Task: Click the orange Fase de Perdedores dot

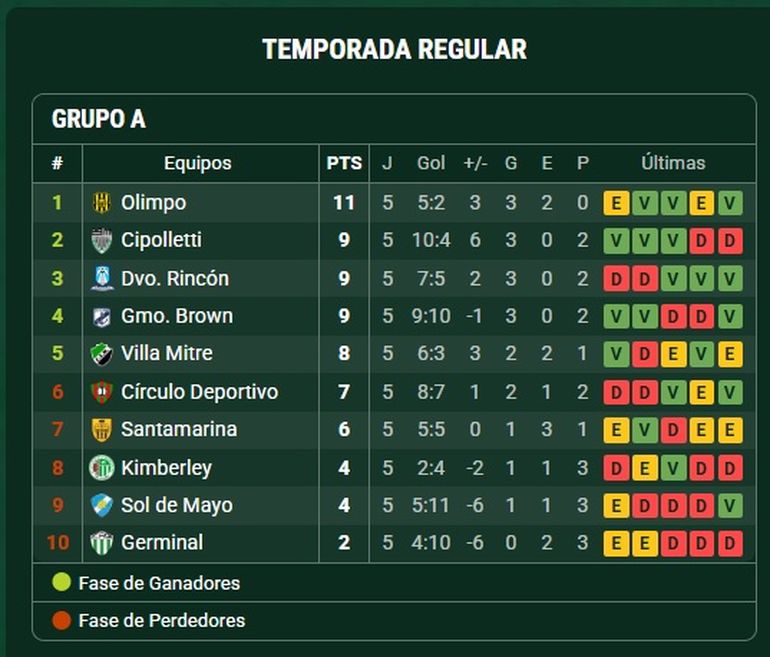Action: pyautogui.click(x=61, y=620)
